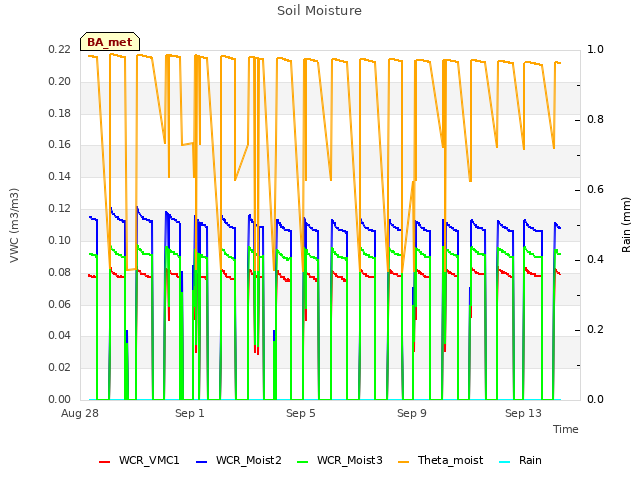Click the 0.00 left axis value
640x480 pixels.
click(60, 399)
